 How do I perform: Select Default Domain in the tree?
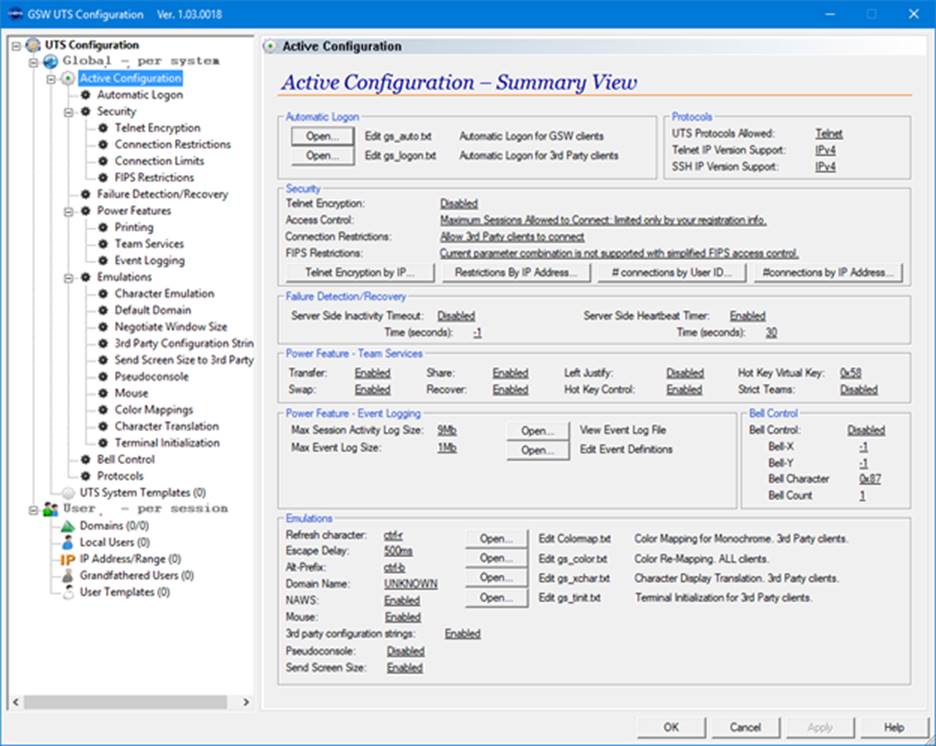(153, 310)
